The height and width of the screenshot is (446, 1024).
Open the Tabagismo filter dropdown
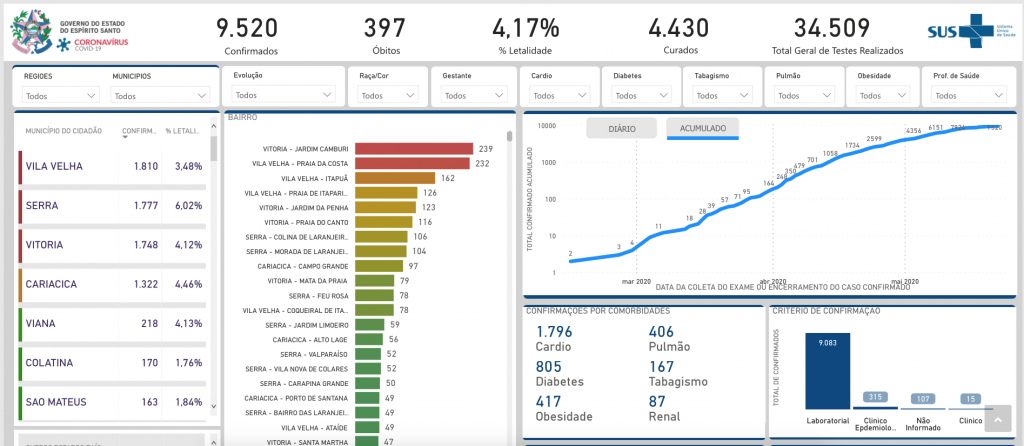click(718, 96)
